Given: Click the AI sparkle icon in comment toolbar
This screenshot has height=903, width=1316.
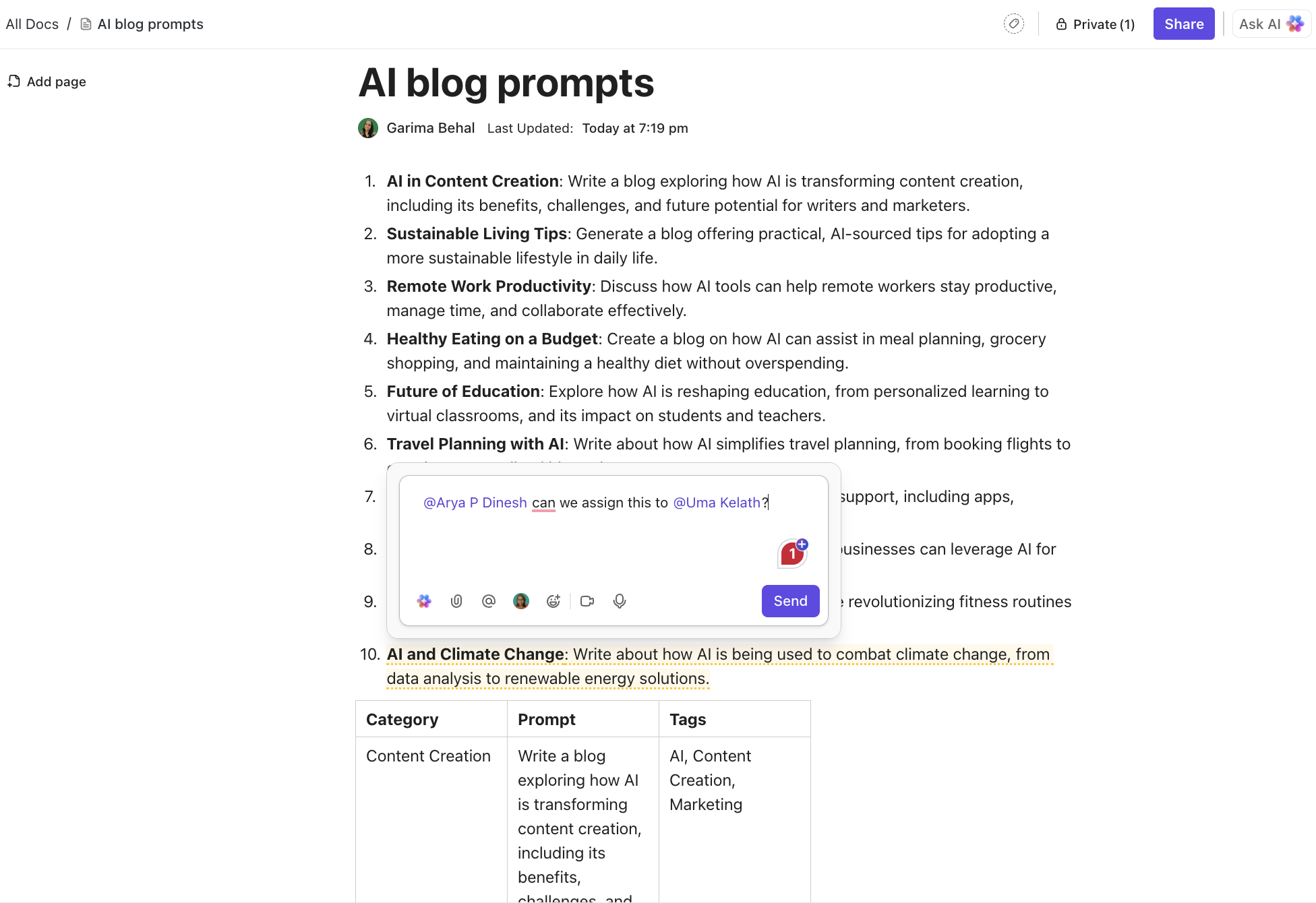Looking at the screenshot, I should (x=424, y=601).
